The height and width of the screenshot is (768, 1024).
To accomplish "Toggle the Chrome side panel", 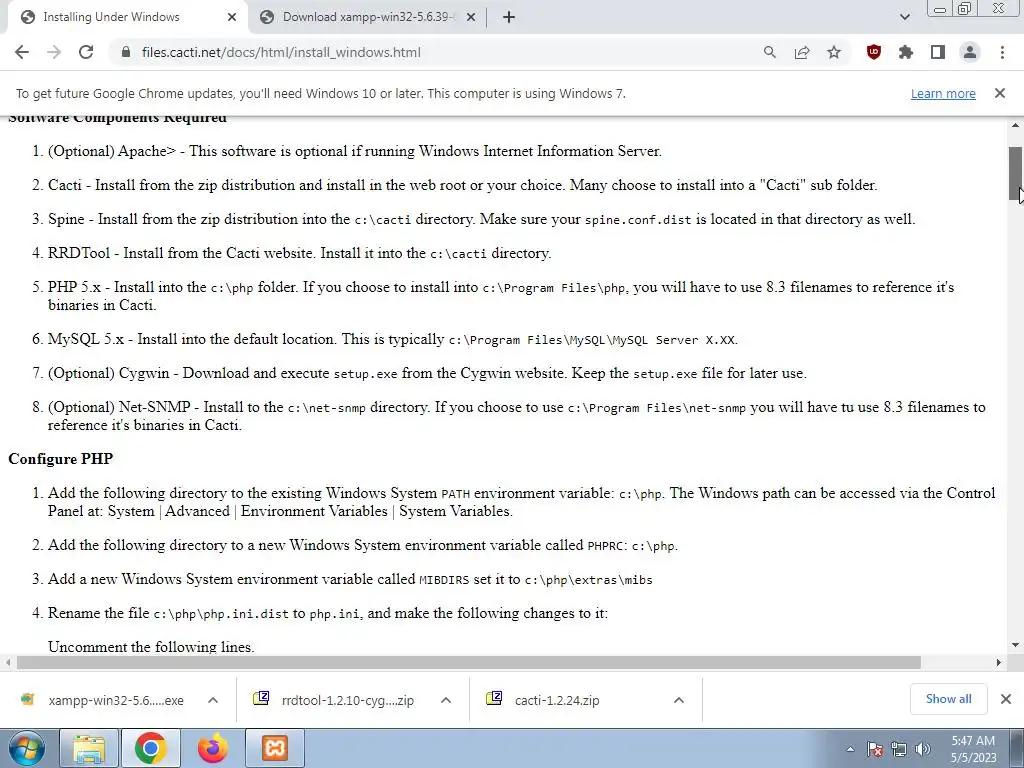I will (x=938, y=52).
